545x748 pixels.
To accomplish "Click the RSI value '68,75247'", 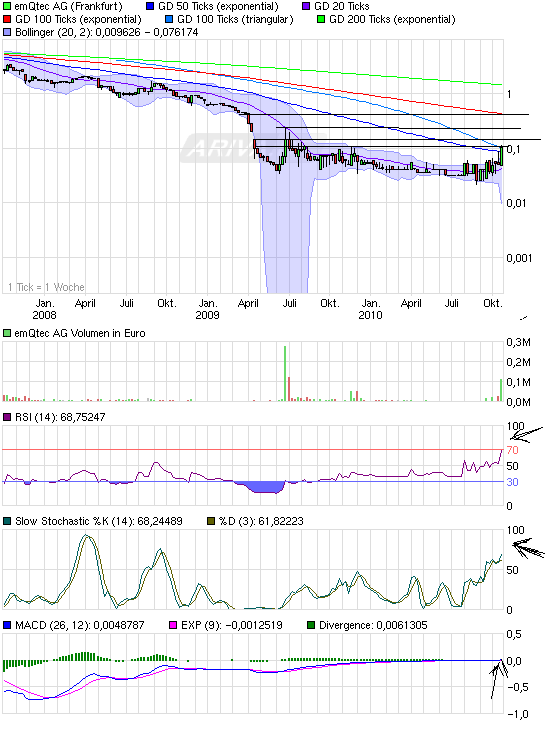I will point(83,417).
